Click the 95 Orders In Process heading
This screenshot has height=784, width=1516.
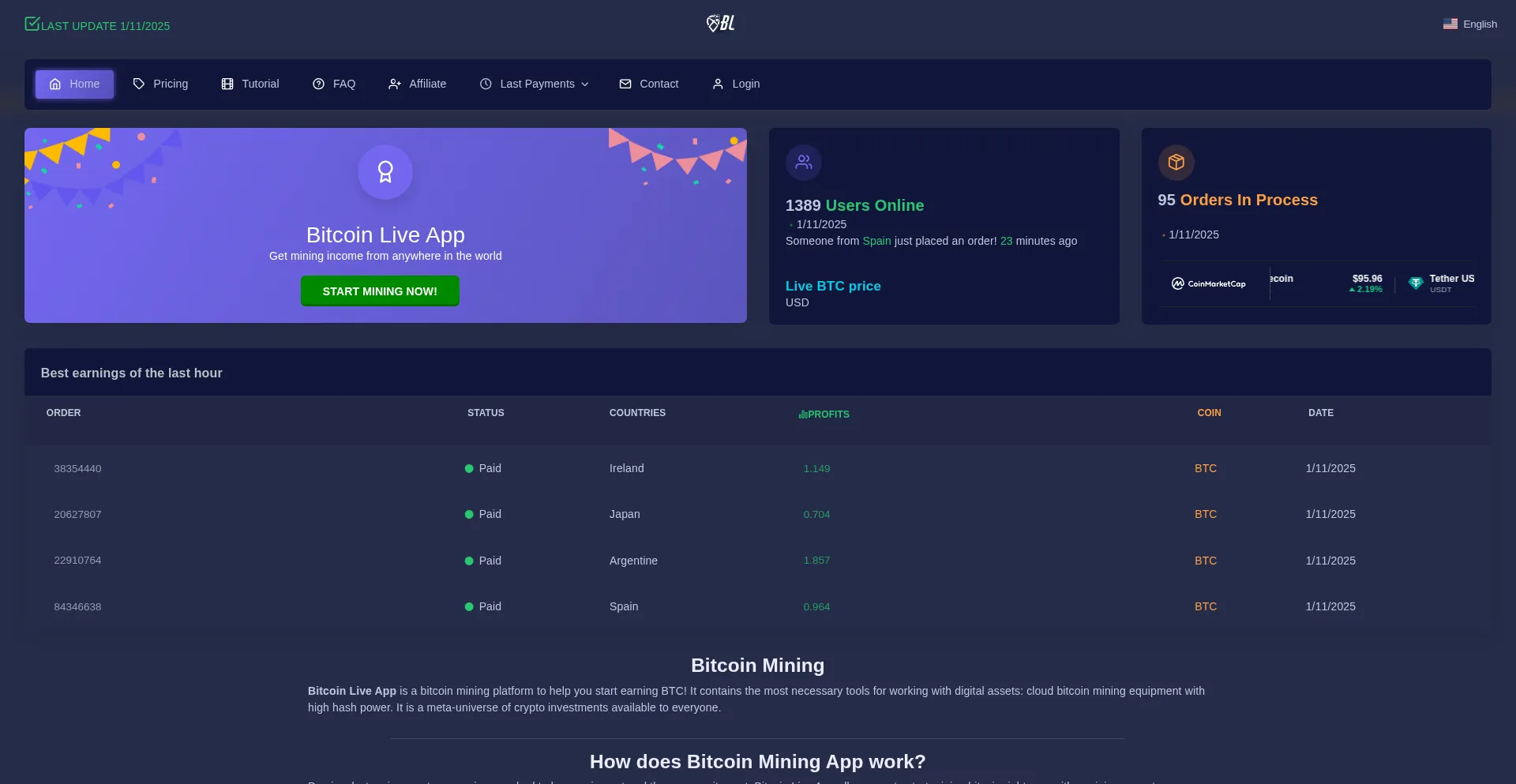pyautogui.click(x=1237, y=200)
